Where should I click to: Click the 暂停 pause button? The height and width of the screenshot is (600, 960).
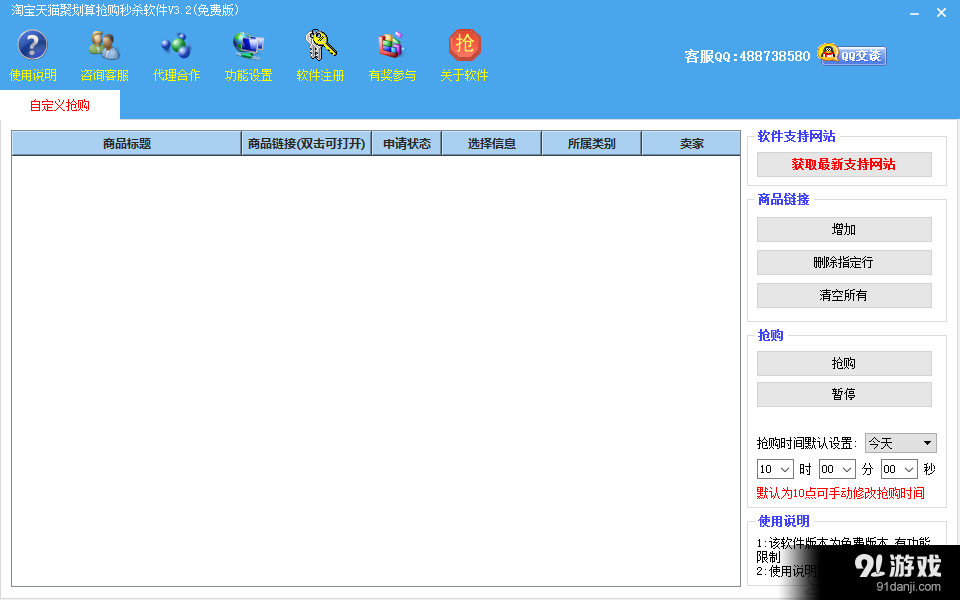point(844,395)
